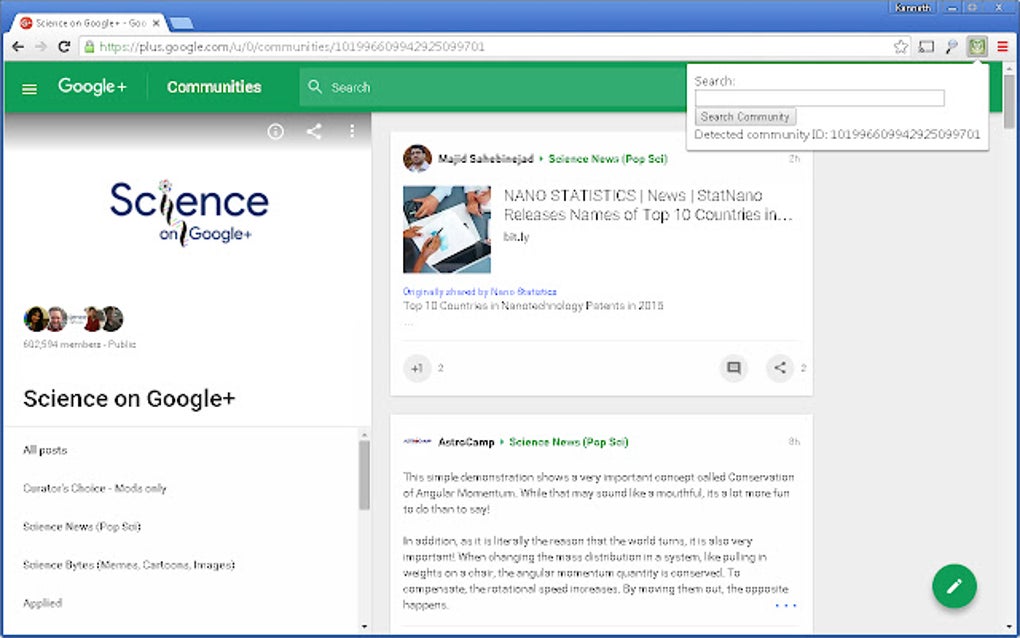Click the AstroCamp profile logo

click(x=417, y=441)
